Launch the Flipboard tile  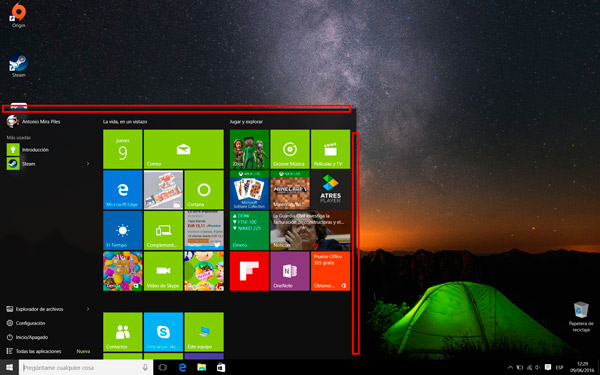point(249,271)
